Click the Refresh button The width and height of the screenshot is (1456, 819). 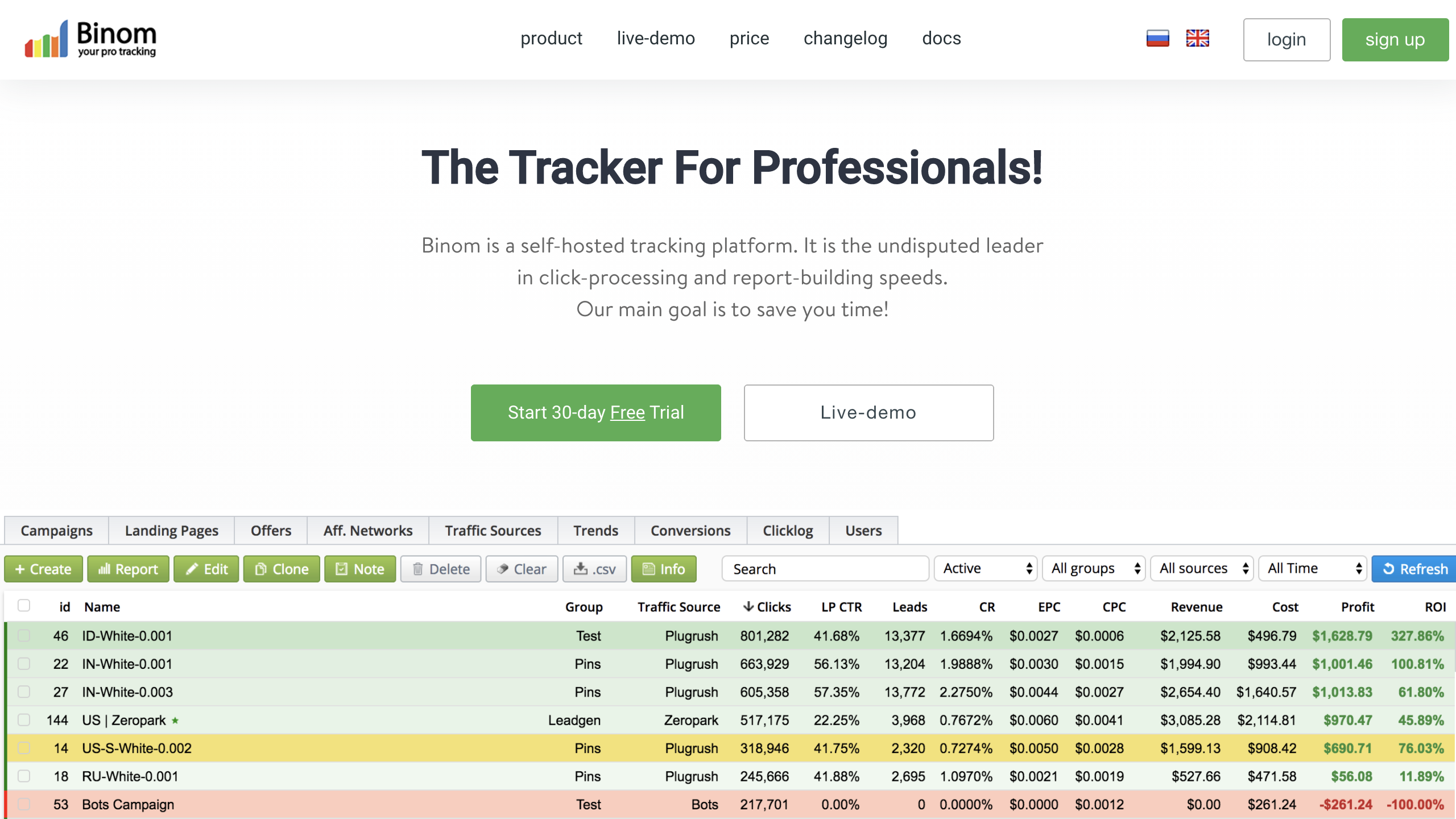[x=1414, y=569]
